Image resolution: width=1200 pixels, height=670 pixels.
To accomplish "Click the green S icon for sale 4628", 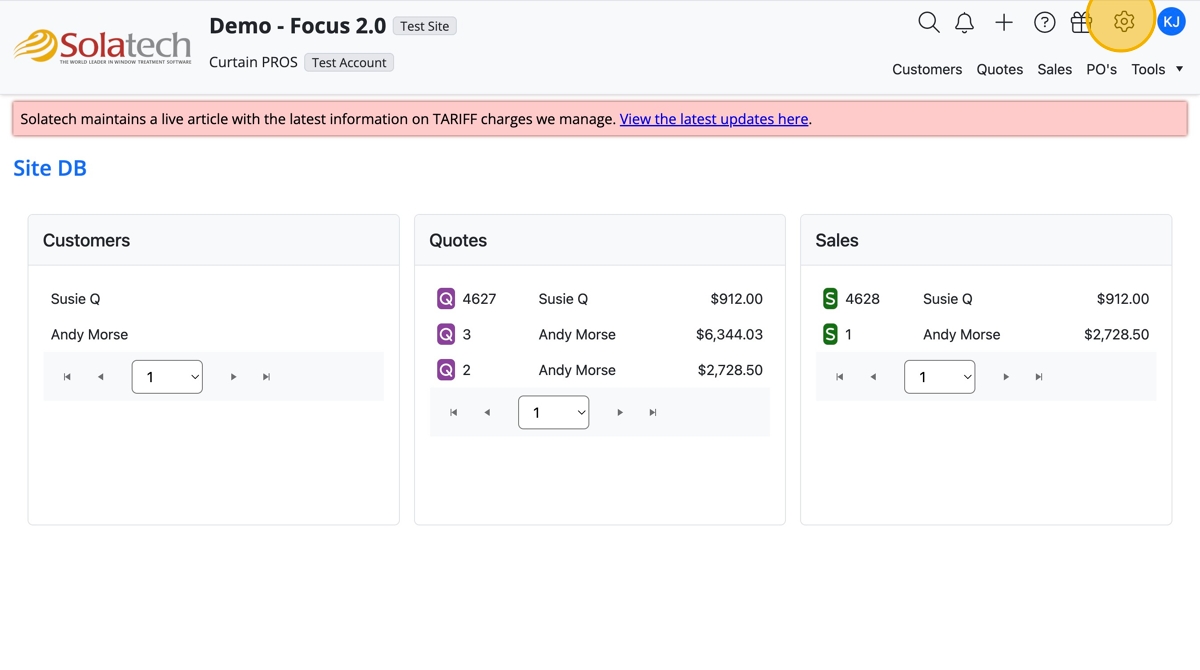I will [x=830, y=298].
